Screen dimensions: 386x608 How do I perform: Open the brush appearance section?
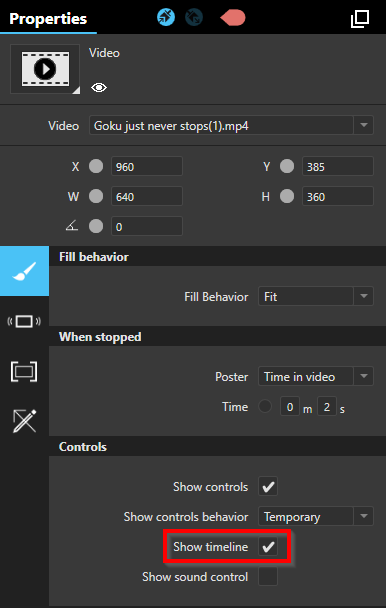(x=24, y=271)
